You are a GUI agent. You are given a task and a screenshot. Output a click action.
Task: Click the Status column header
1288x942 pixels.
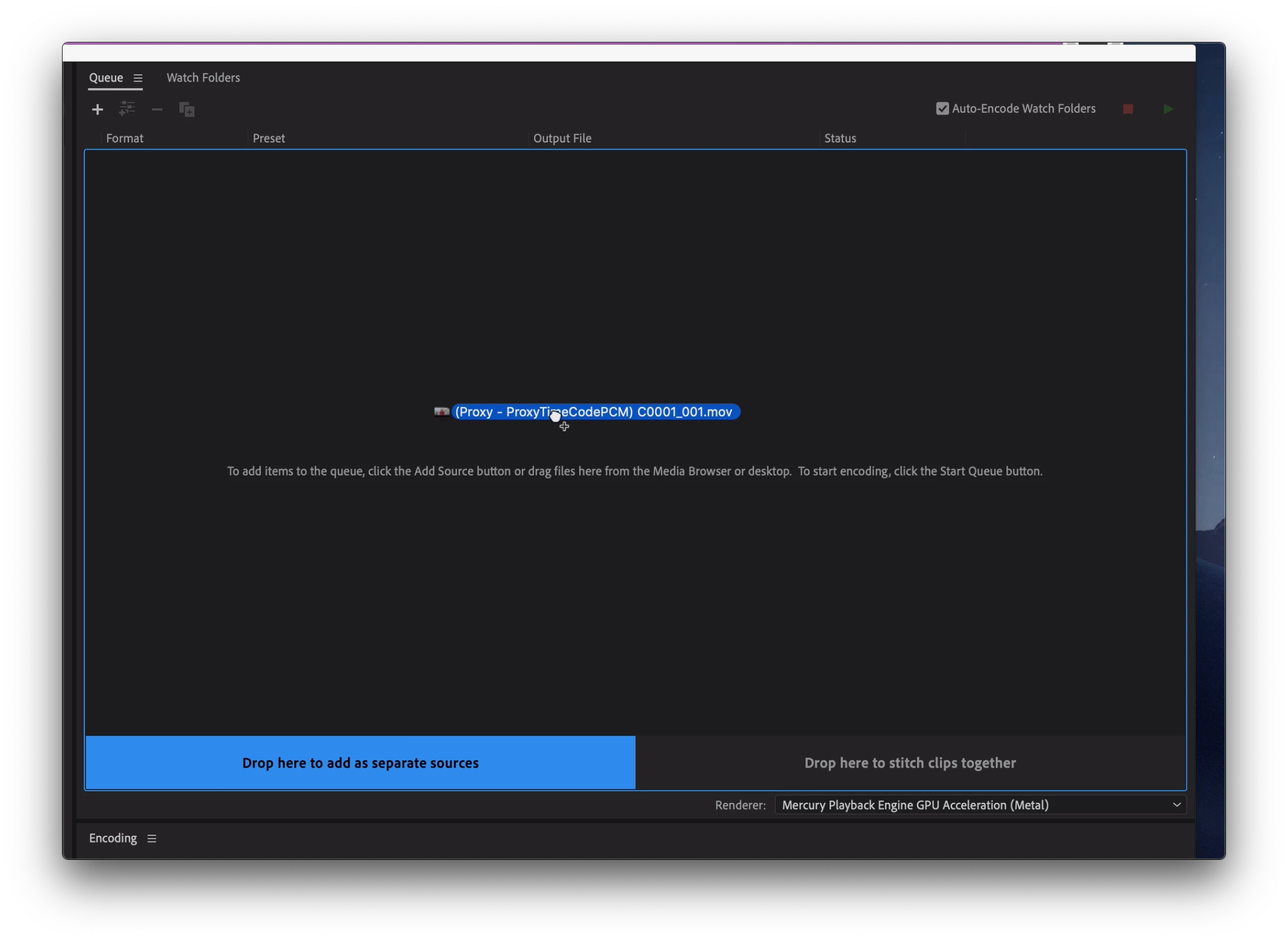(x=840, y=138)
